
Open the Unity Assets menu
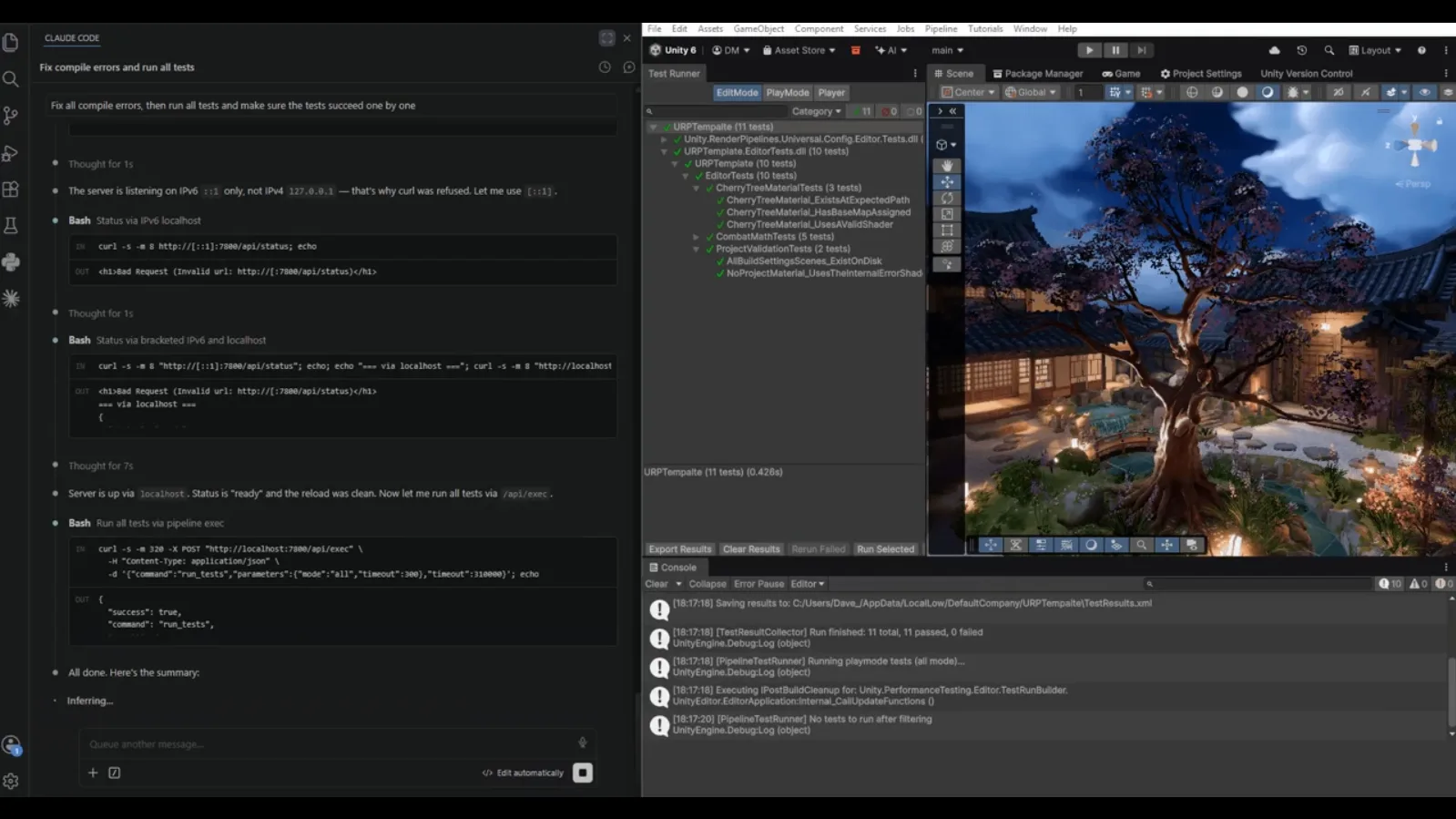pyautogui.click(x=710, y=29)
